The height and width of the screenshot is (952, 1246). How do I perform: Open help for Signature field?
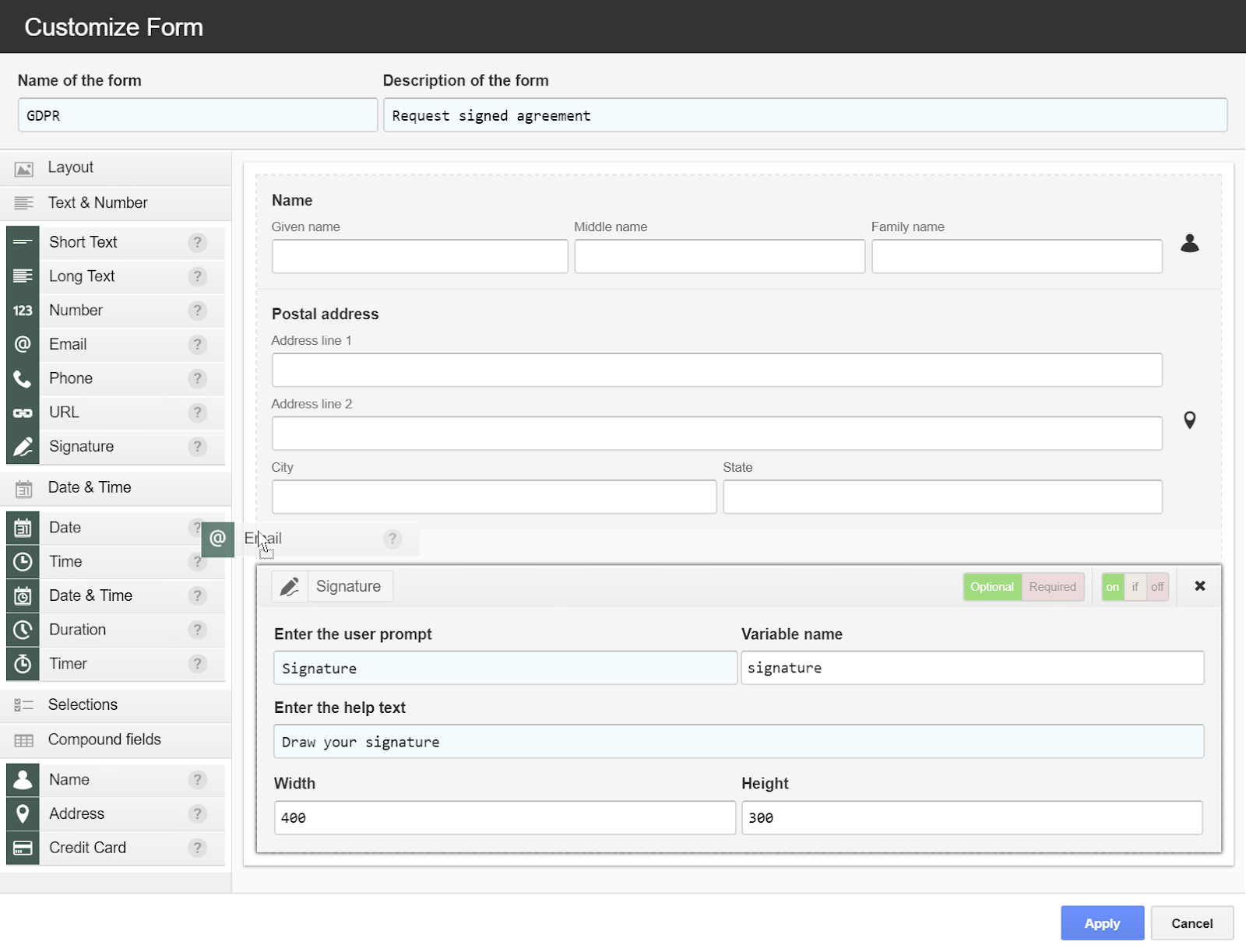pos(198,447)
